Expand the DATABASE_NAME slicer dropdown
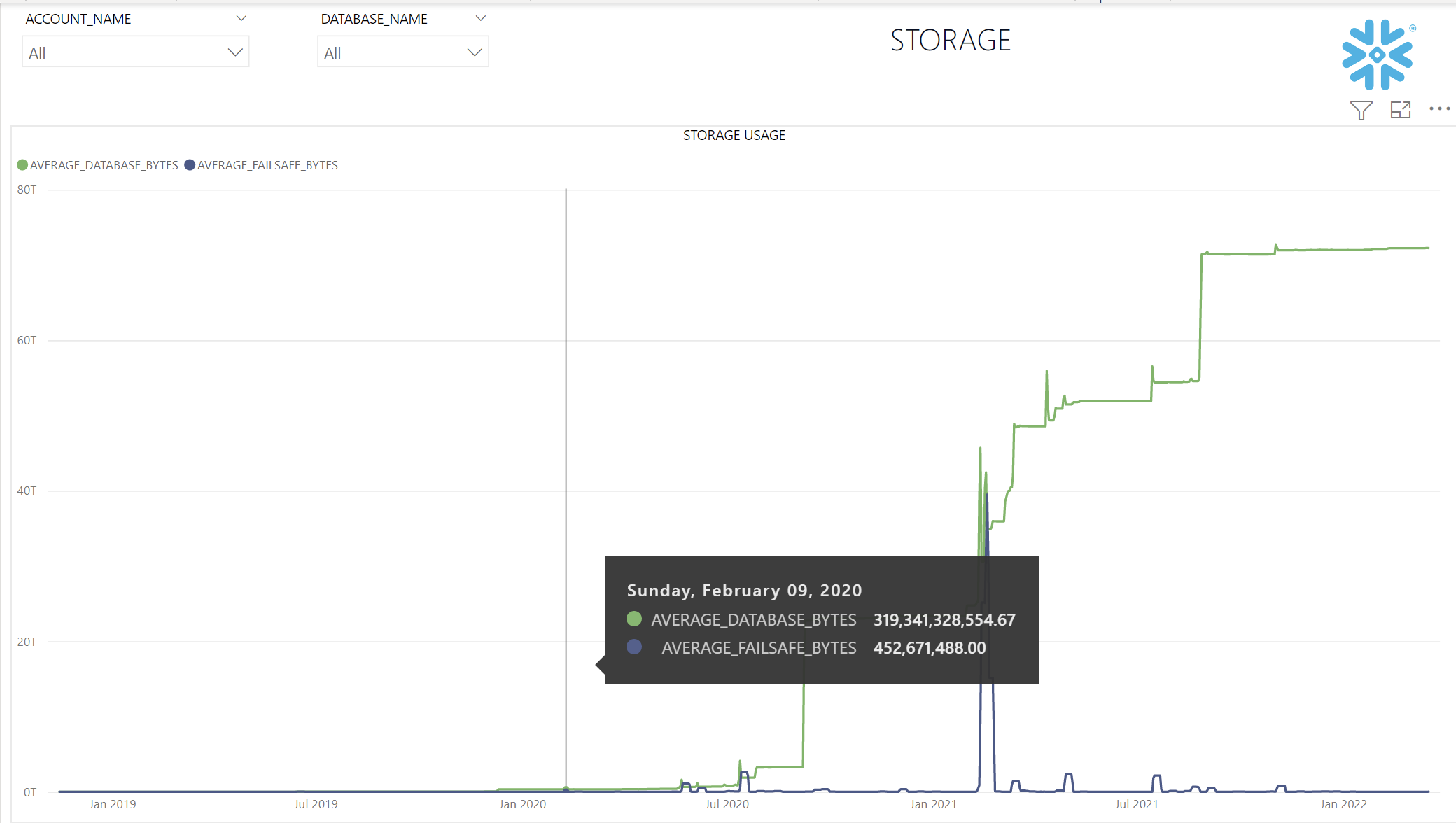The image size is (1456, 823). pyautogui.click(x=475, y=51)
